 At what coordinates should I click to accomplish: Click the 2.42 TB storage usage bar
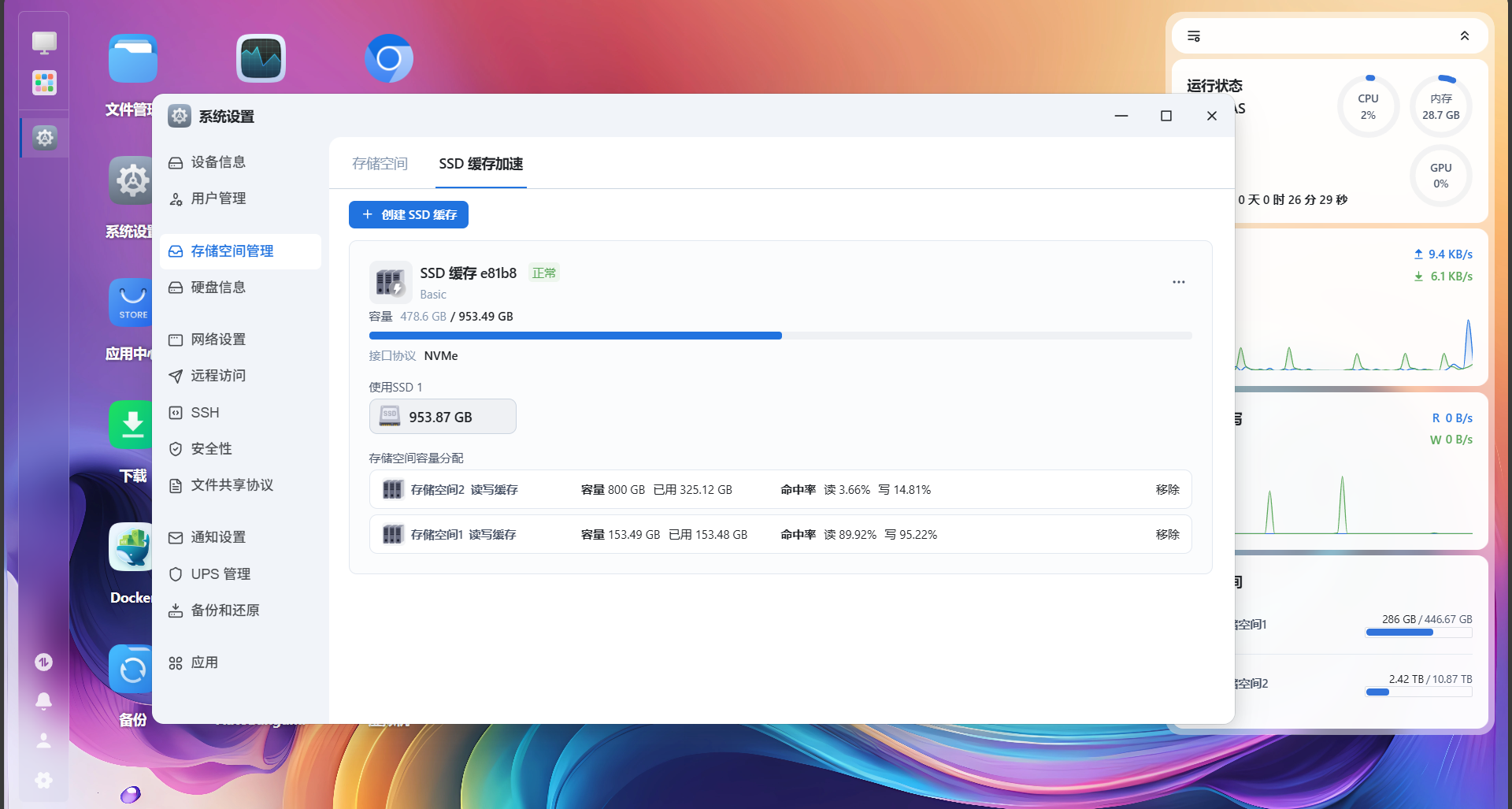[1419, 692]
